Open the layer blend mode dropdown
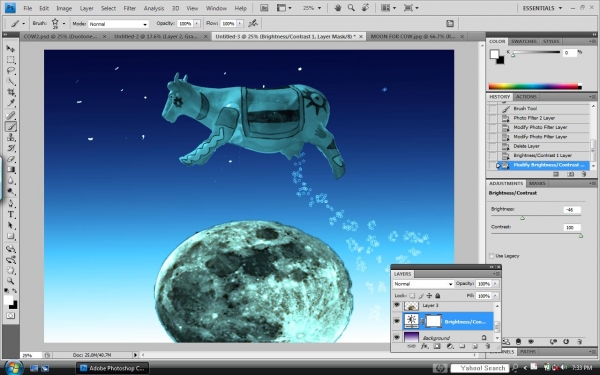Viewport: 600px width, 375px height. point(423,284)
